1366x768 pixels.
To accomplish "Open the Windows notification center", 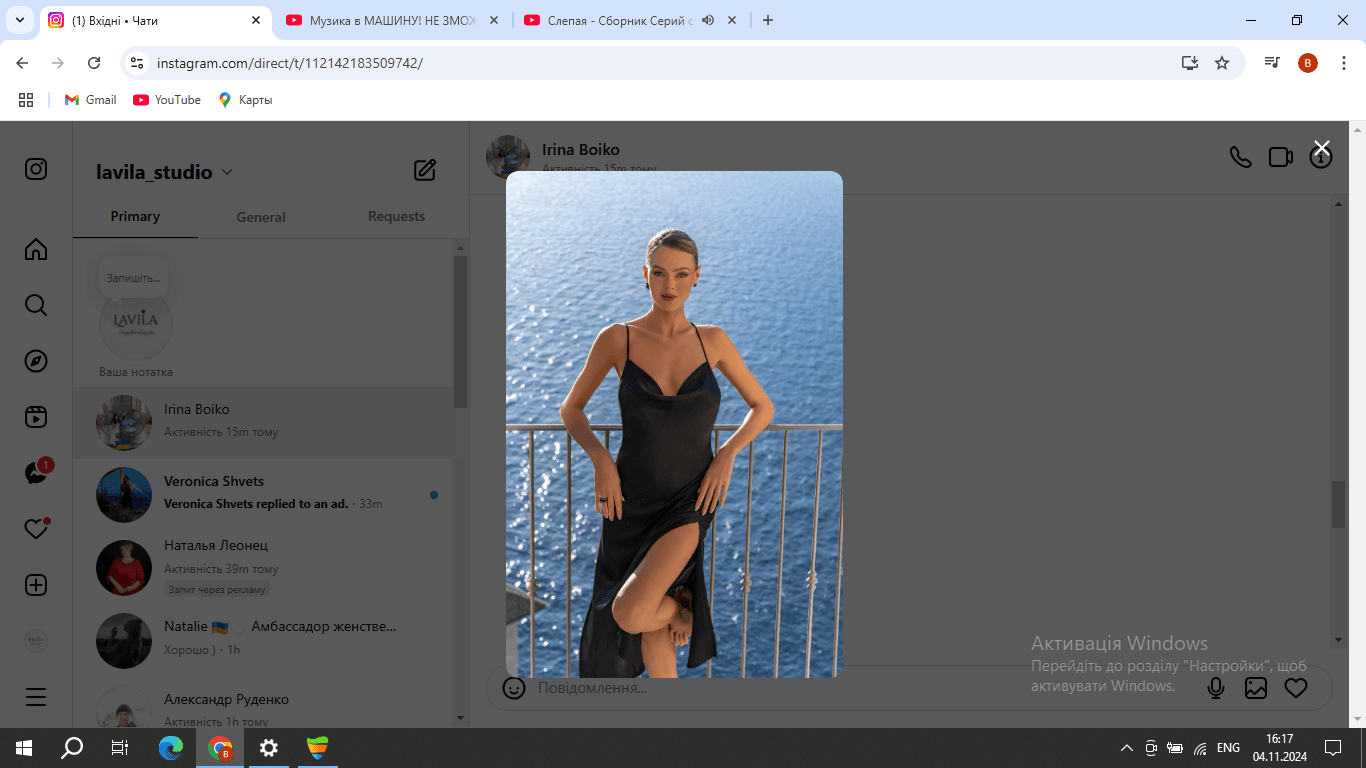I will (1333, 747).
